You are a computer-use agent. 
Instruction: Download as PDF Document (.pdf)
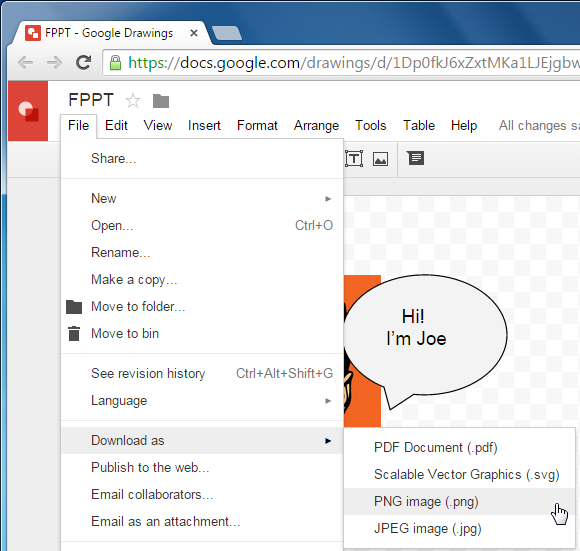click(459, 447)
